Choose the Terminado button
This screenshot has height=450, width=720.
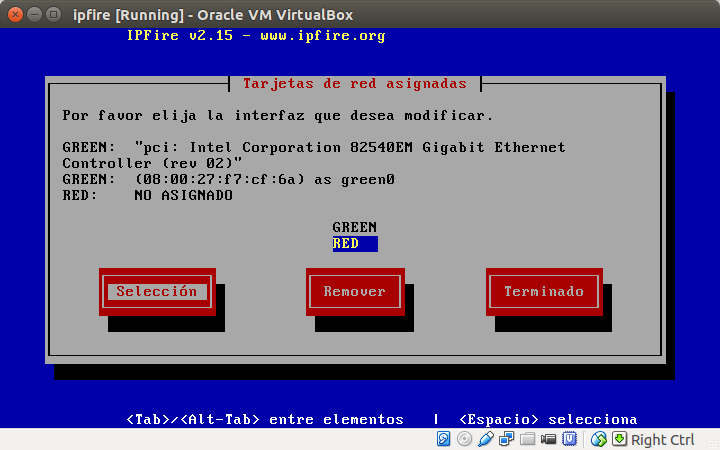point(544,292)
